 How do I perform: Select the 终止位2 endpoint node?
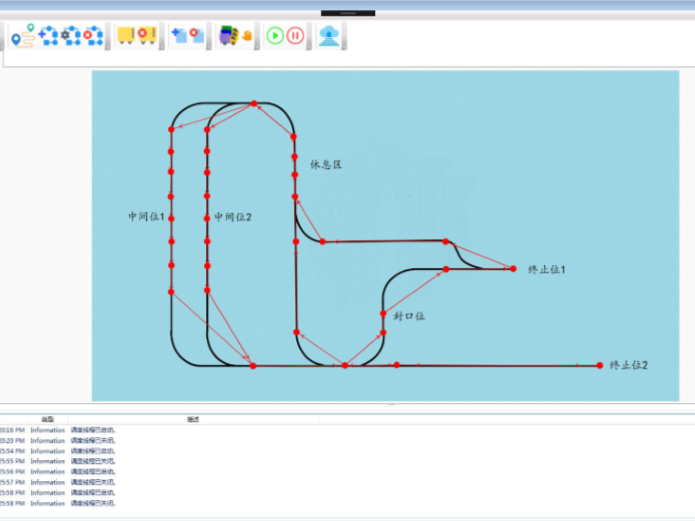pos(600,365)
